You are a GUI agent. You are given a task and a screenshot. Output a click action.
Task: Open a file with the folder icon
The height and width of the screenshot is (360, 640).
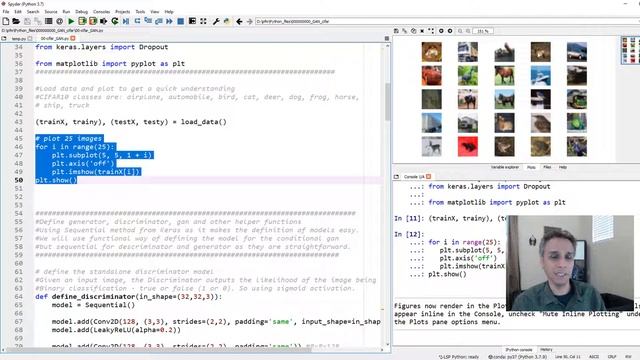pos(16,21)
